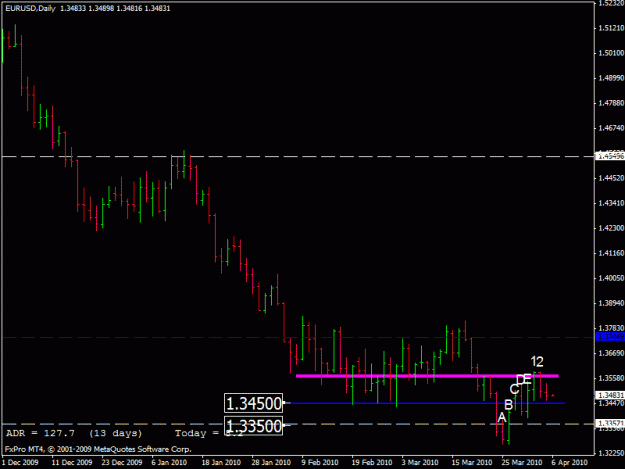The width and height of the screenshot is (625, 469).
Task: Select the wave label A
Action: pos(501,418)
